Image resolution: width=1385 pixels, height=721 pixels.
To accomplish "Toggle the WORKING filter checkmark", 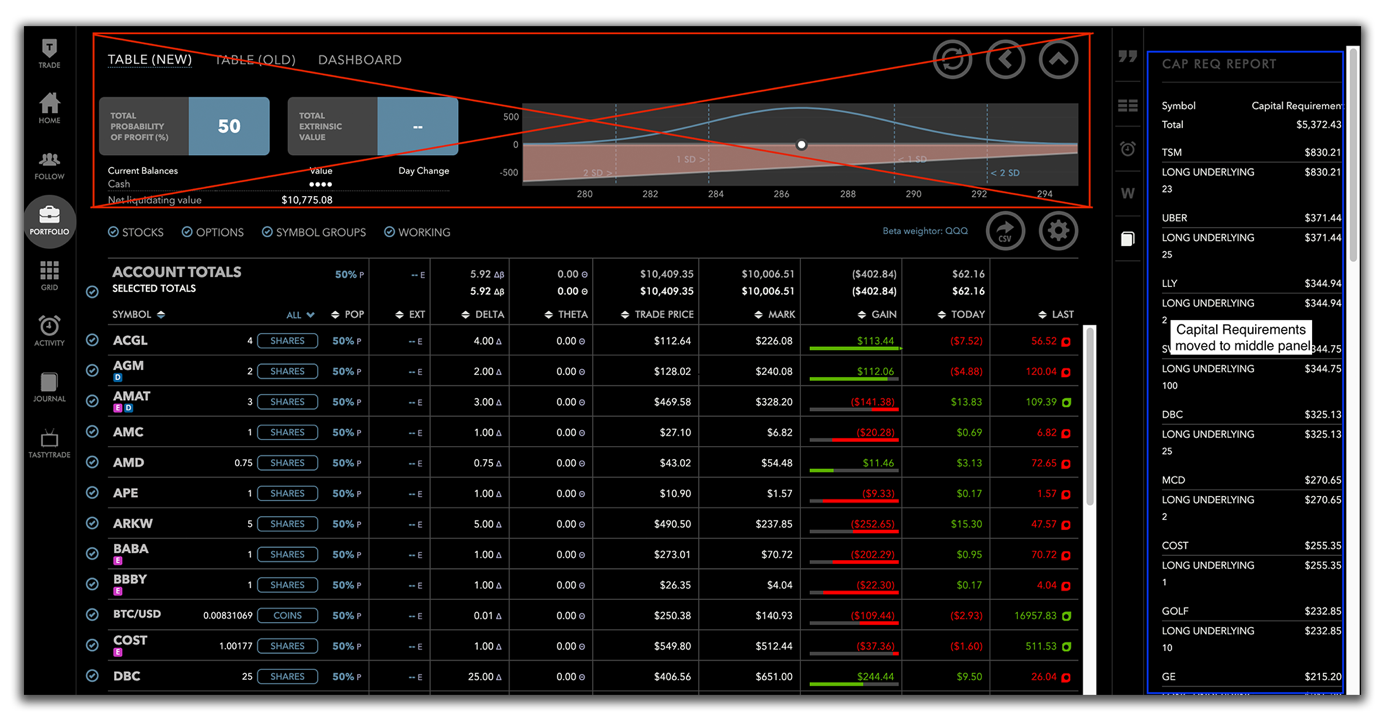I will 417,232.
